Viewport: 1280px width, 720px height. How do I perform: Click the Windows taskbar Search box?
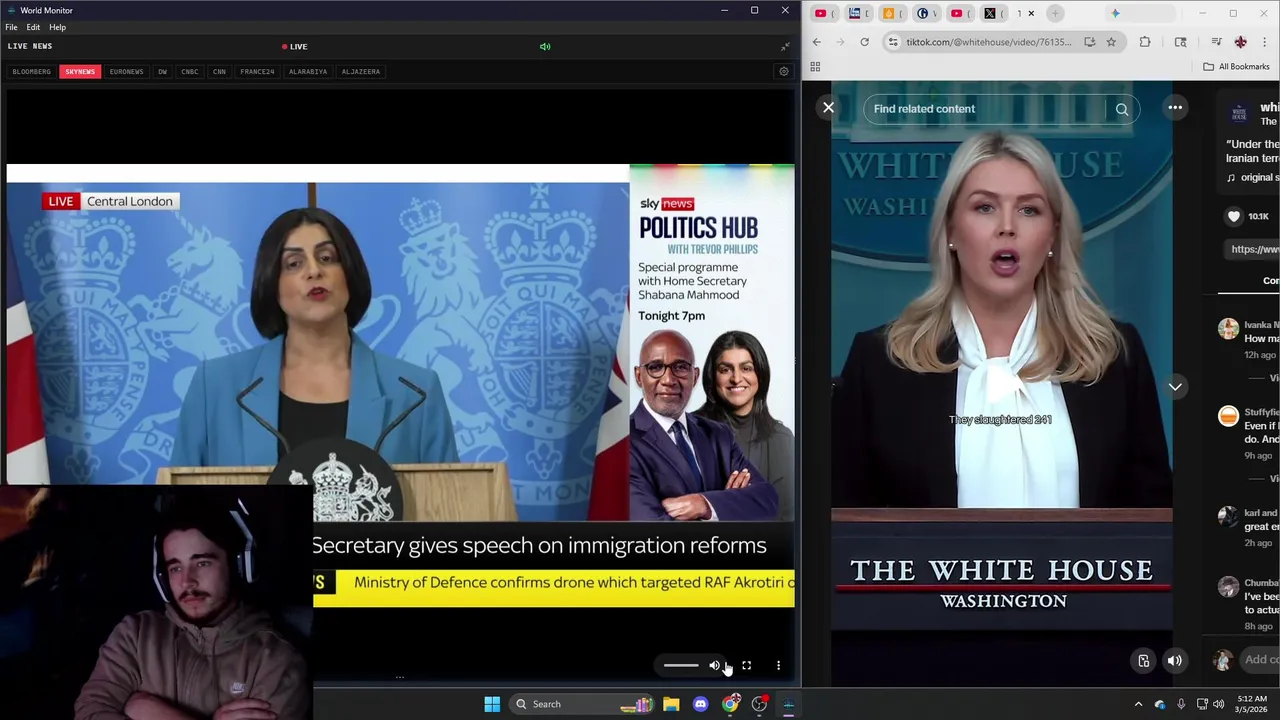coord(582,704)
